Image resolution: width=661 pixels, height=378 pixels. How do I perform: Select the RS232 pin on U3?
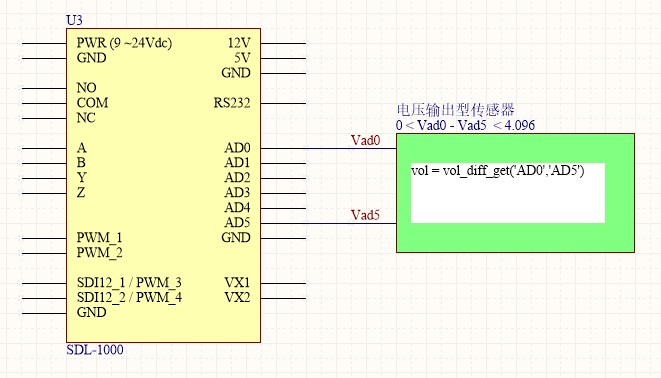232,103
